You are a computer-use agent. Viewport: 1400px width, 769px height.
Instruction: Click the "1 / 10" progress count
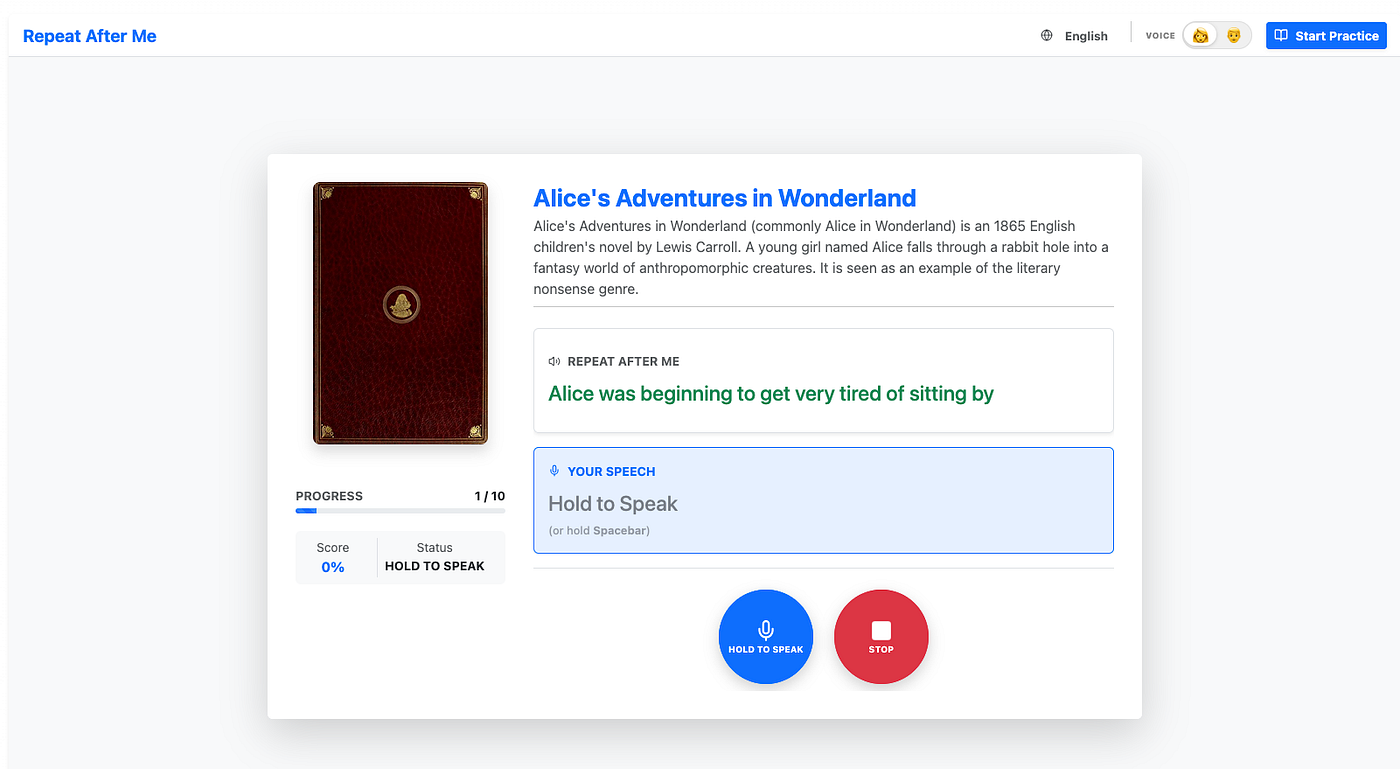pyautogui.click(x=490, y=496)
